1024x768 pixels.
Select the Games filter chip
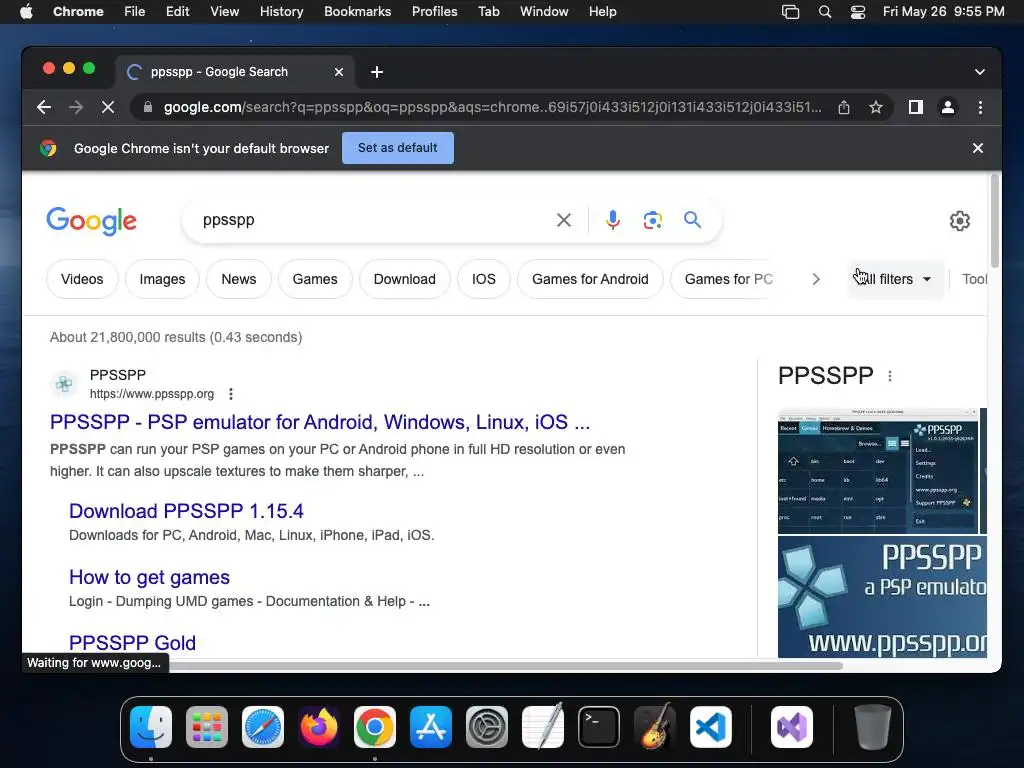[315, 280]
